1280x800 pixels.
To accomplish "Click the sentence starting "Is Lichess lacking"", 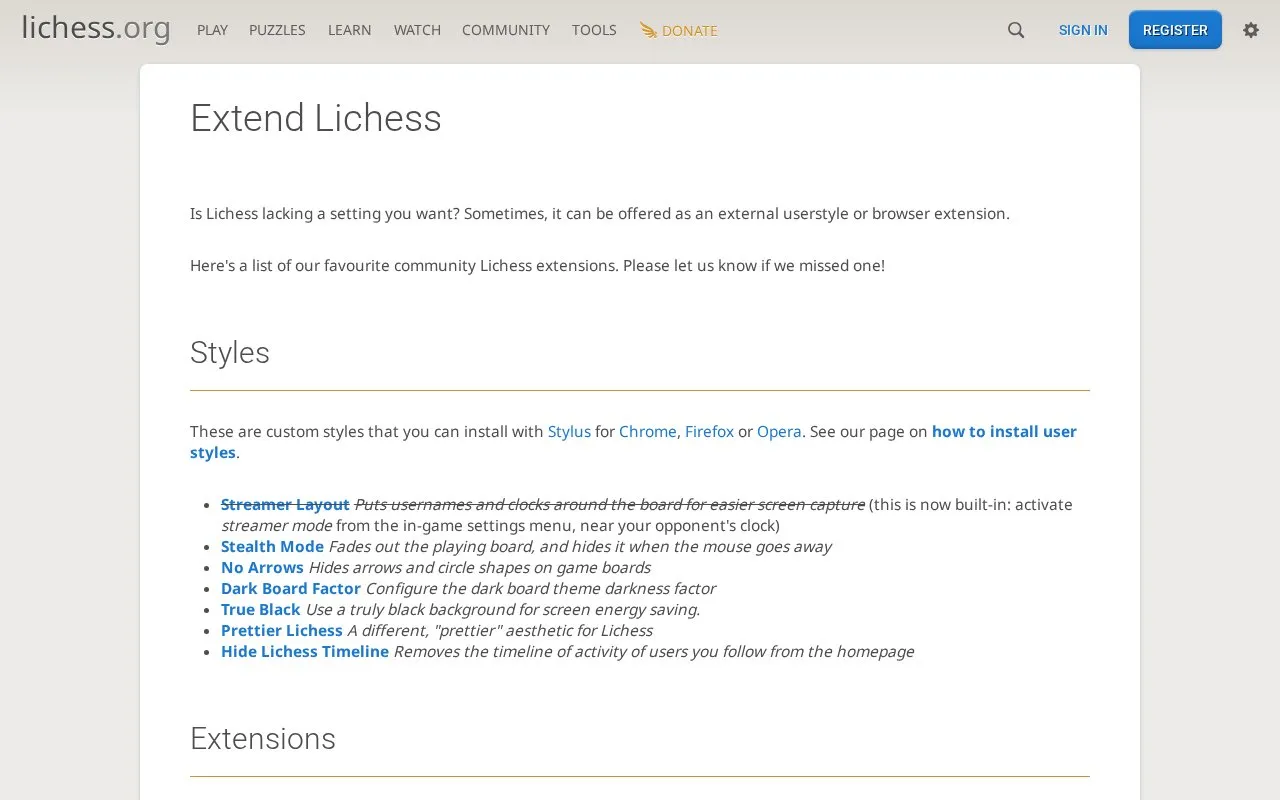I will (x=600, y=214).
